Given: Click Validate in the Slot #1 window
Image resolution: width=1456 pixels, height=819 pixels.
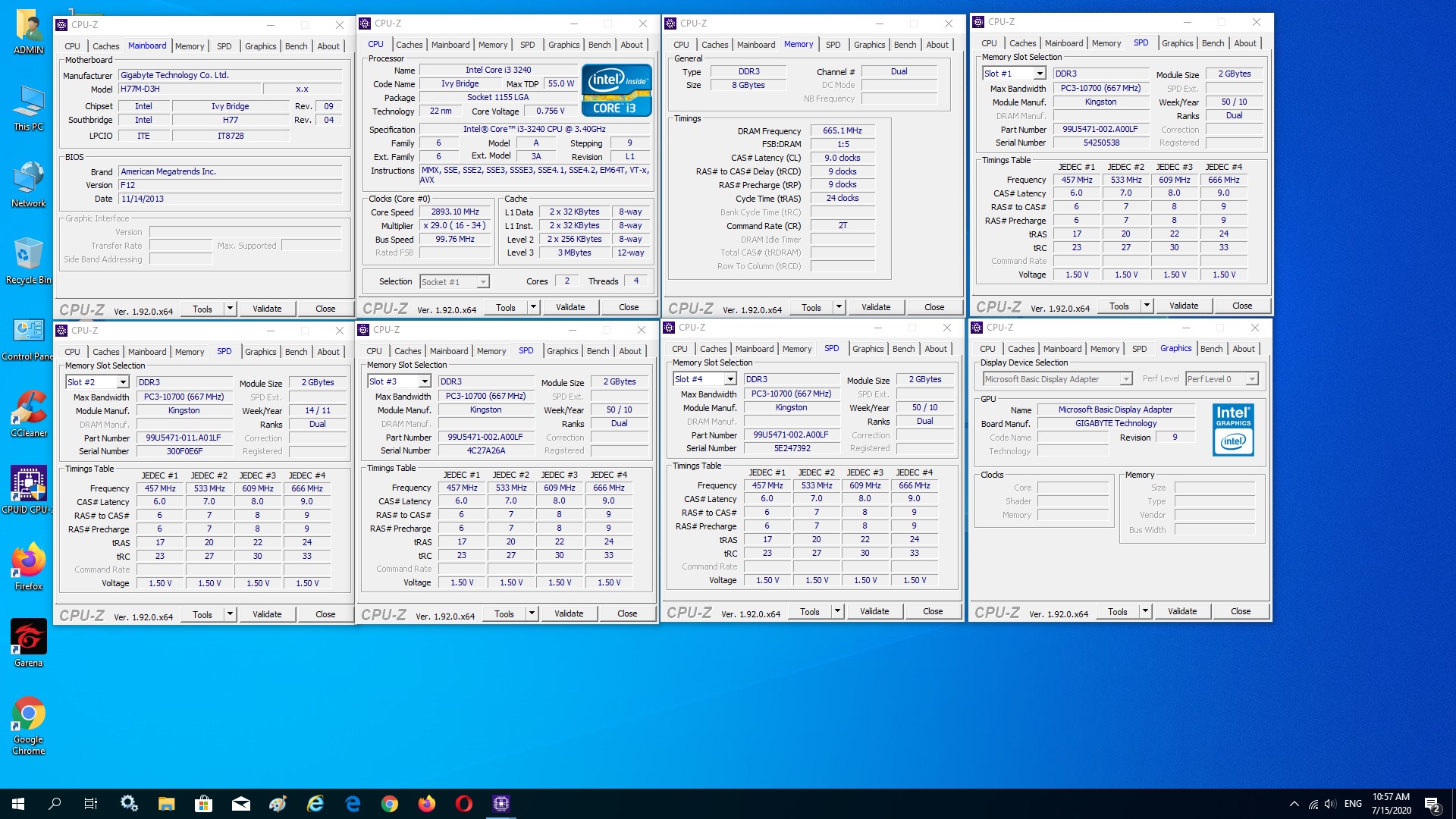Looking at the screenshot, I should tap(1184, 306).
